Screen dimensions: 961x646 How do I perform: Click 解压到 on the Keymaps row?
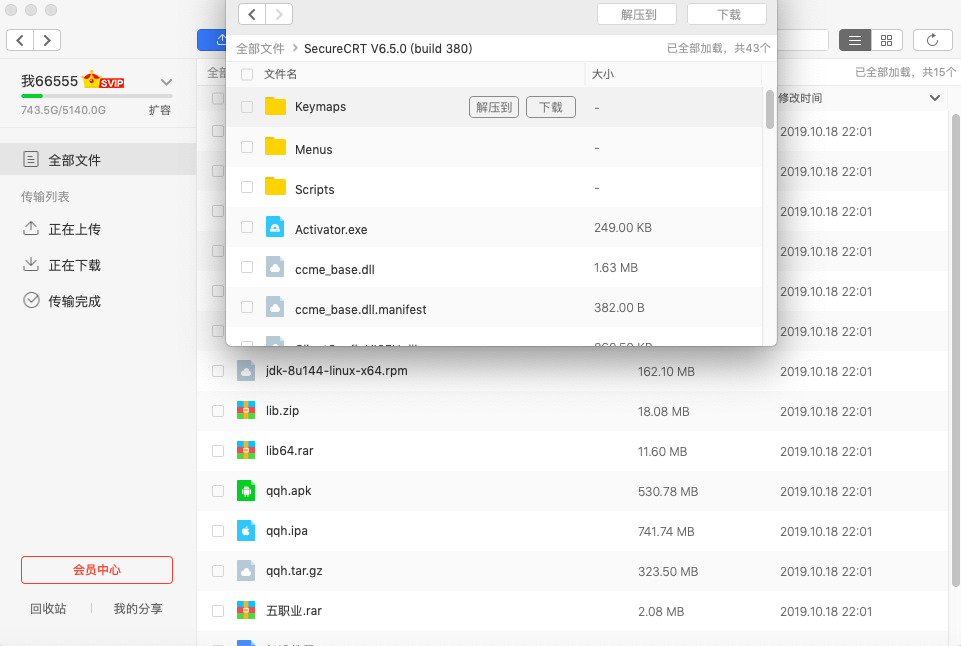494,107
